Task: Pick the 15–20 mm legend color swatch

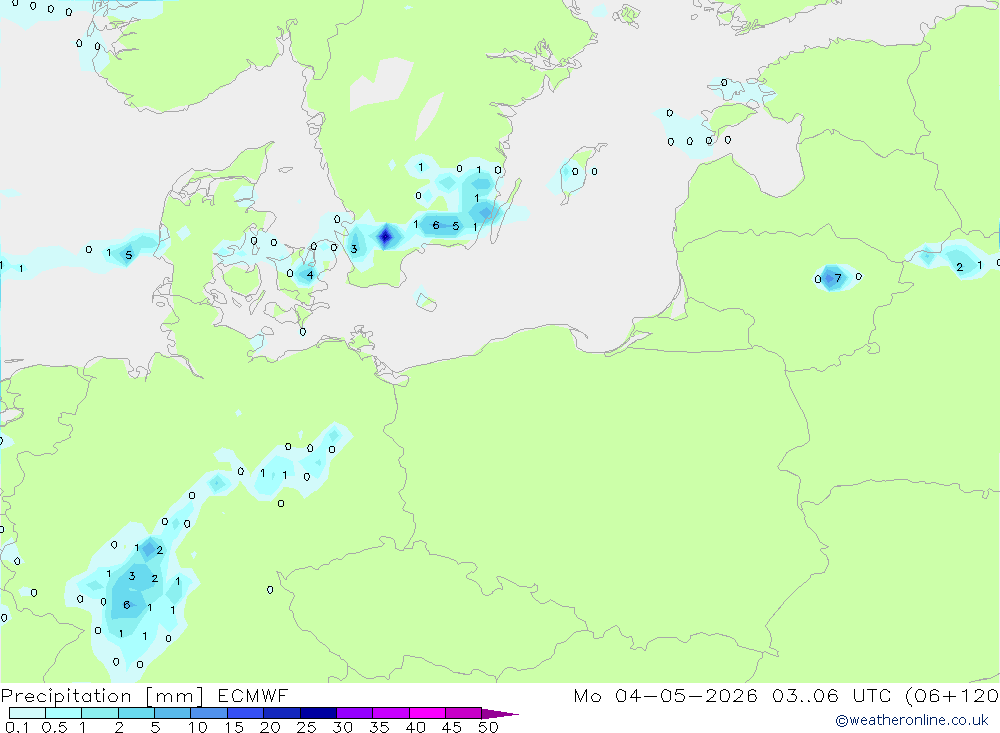Action: 246,713
